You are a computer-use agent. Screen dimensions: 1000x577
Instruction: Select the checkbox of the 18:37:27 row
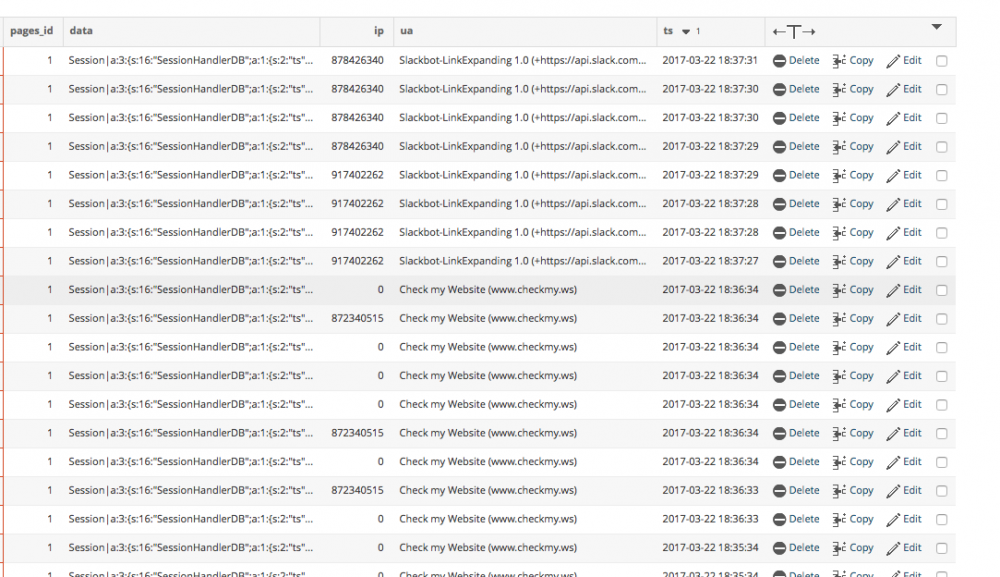[941, 262]
